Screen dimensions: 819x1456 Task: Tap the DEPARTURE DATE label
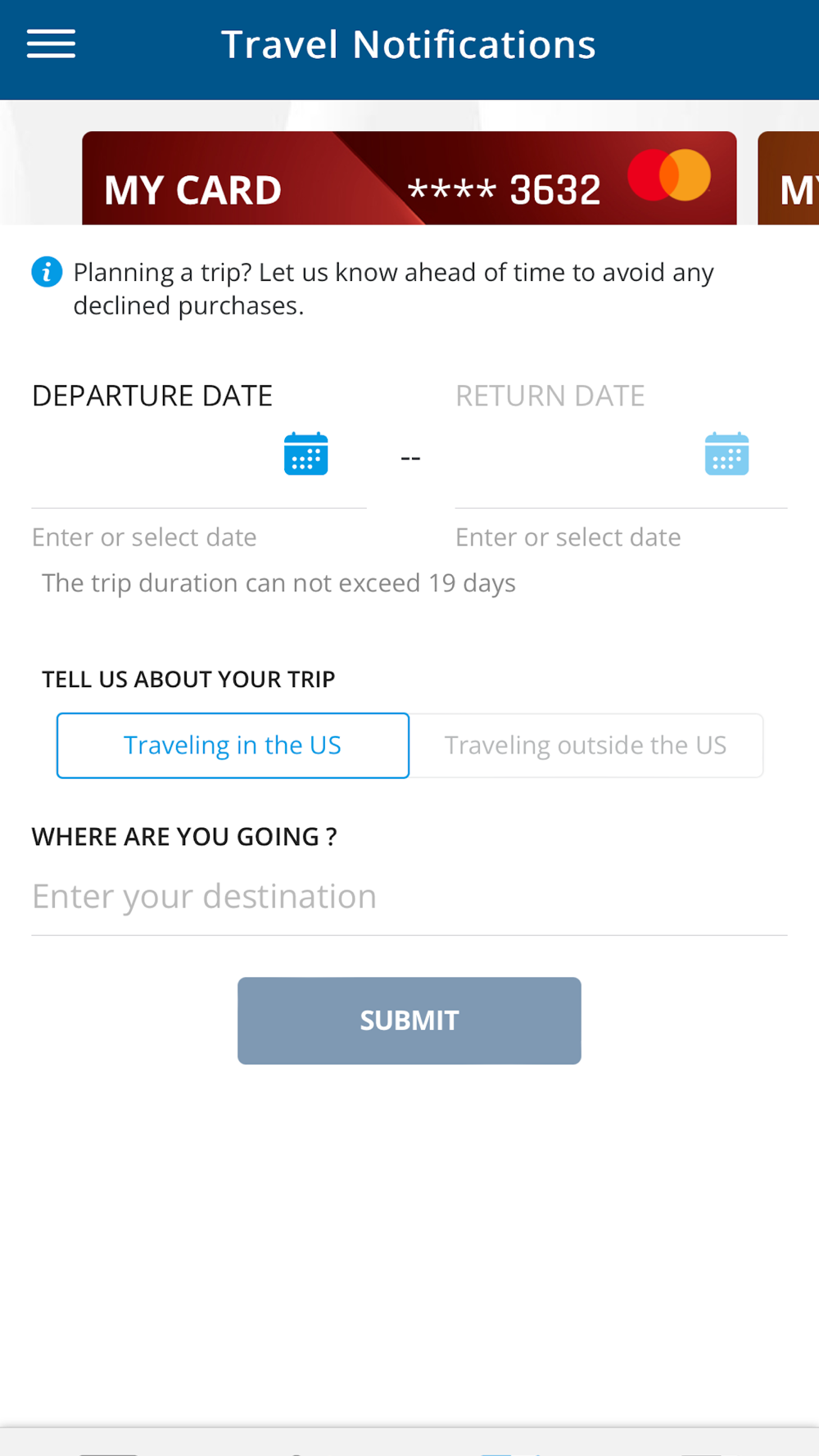point(152,396)
